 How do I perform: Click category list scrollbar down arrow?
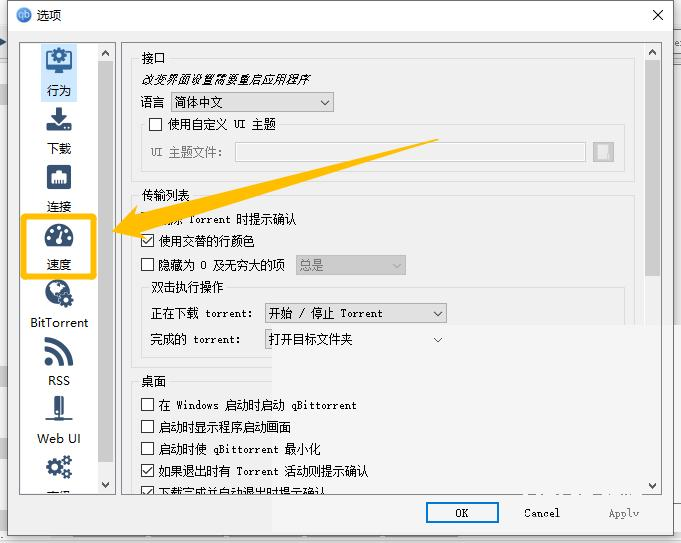106,485
